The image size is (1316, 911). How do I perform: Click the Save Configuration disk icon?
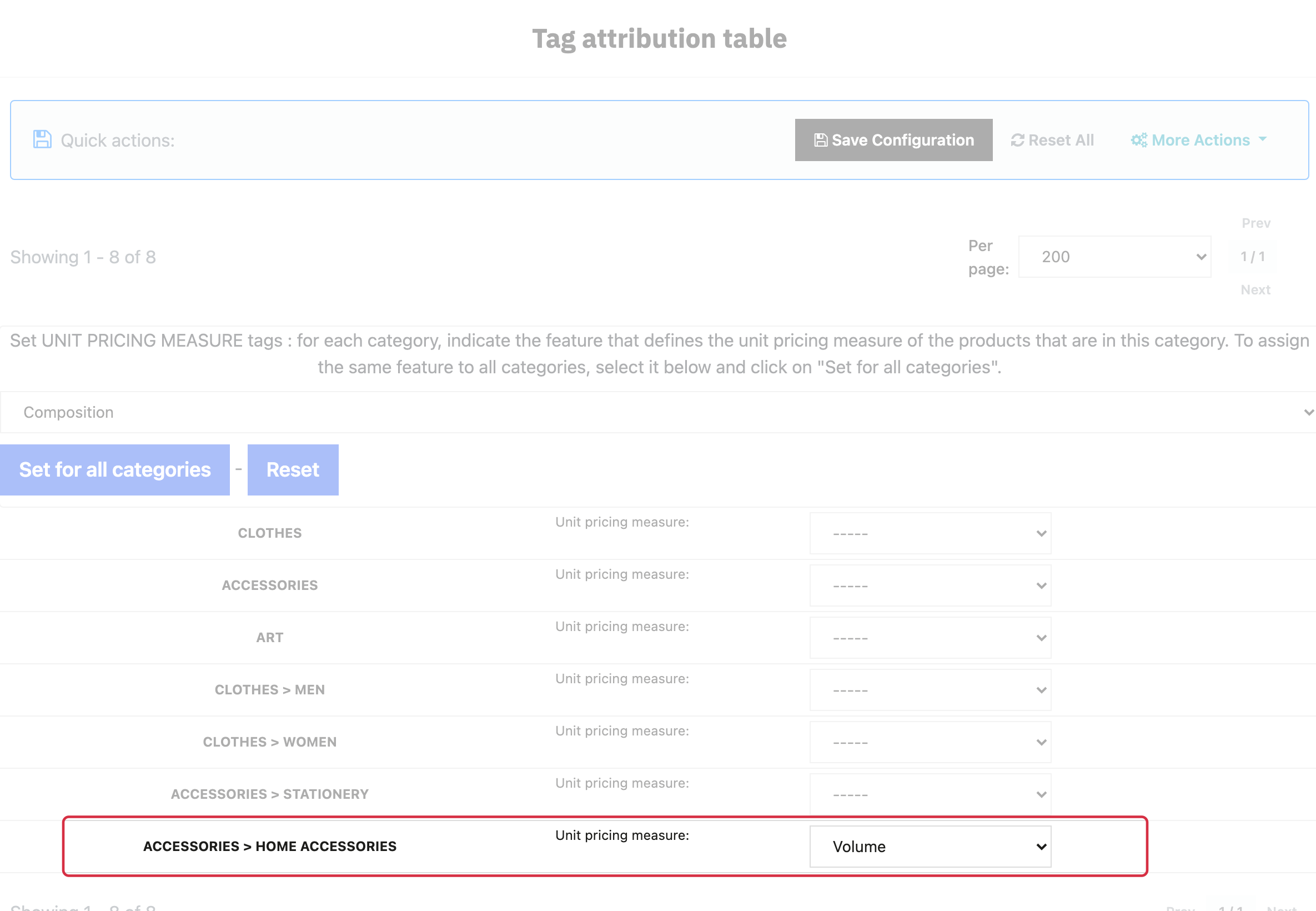(820, 140)
